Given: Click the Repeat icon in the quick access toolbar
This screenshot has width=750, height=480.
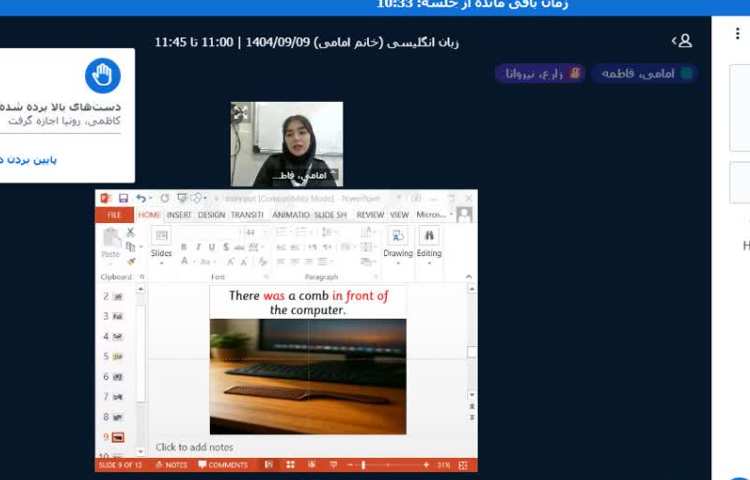Looking at the screenshot, I should [165, 198].
